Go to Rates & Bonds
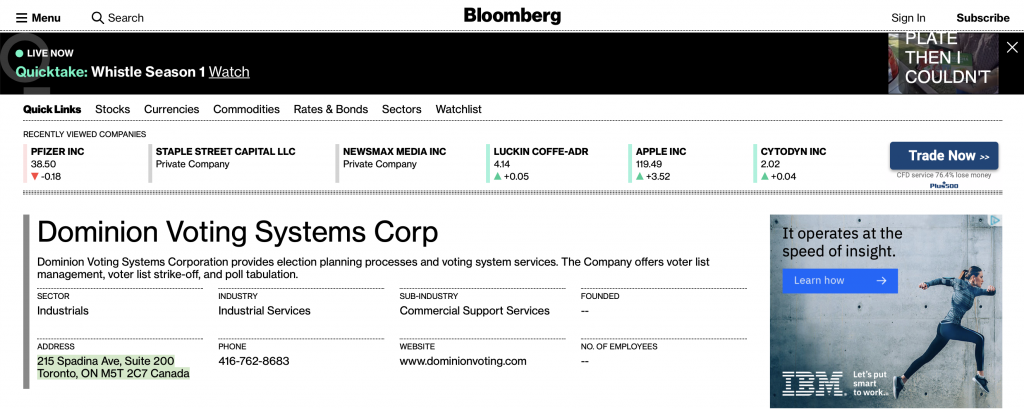This screenshot has height=409, width=1024. click(330, 109)
